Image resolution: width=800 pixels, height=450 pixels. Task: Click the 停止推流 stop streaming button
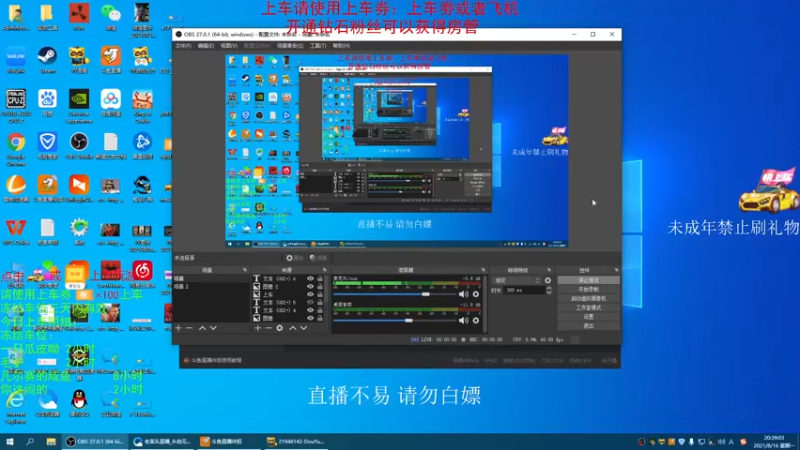588,280
